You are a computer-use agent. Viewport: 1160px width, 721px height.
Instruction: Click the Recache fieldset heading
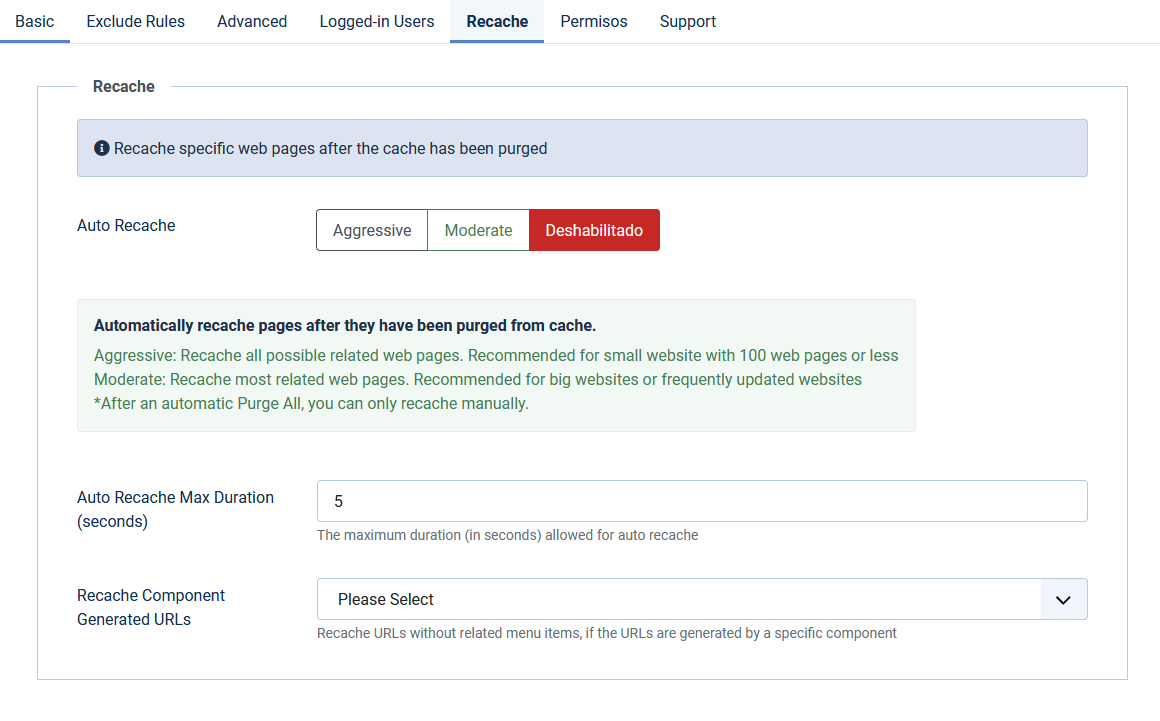(124, 87)
